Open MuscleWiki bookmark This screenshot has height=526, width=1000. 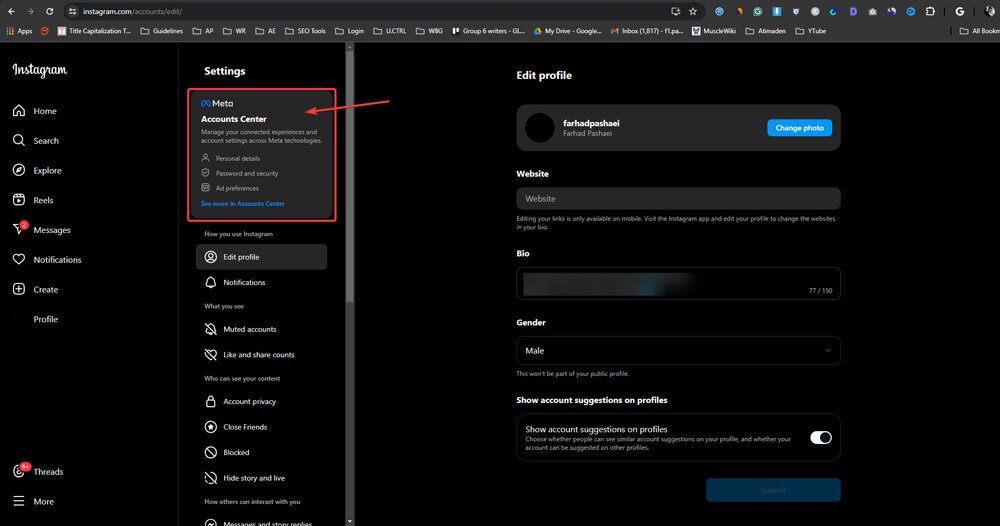[714, 31]
